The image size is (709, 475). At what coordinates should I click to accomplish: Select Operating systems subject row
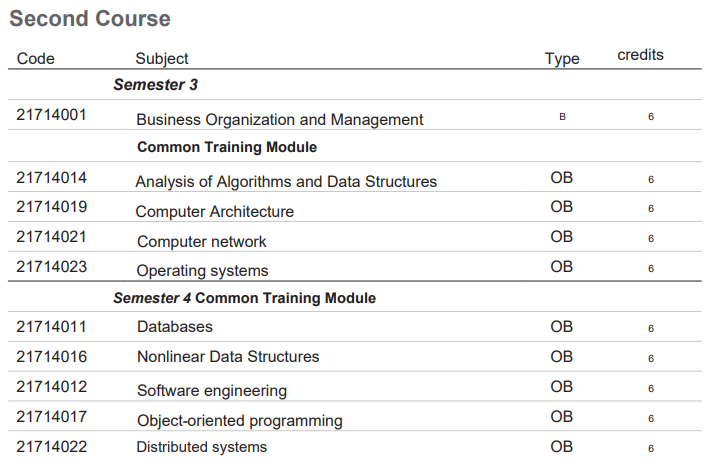pos(354,266)
